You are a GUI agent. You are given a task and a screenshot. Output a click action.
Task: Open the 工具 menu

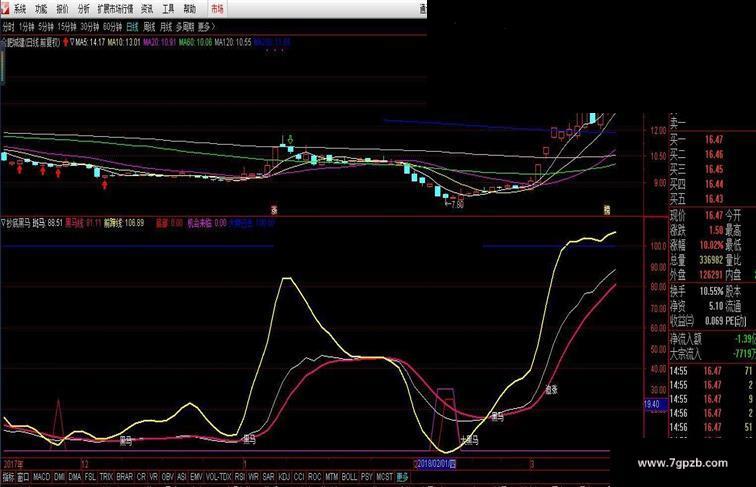(x=168, y=9)
